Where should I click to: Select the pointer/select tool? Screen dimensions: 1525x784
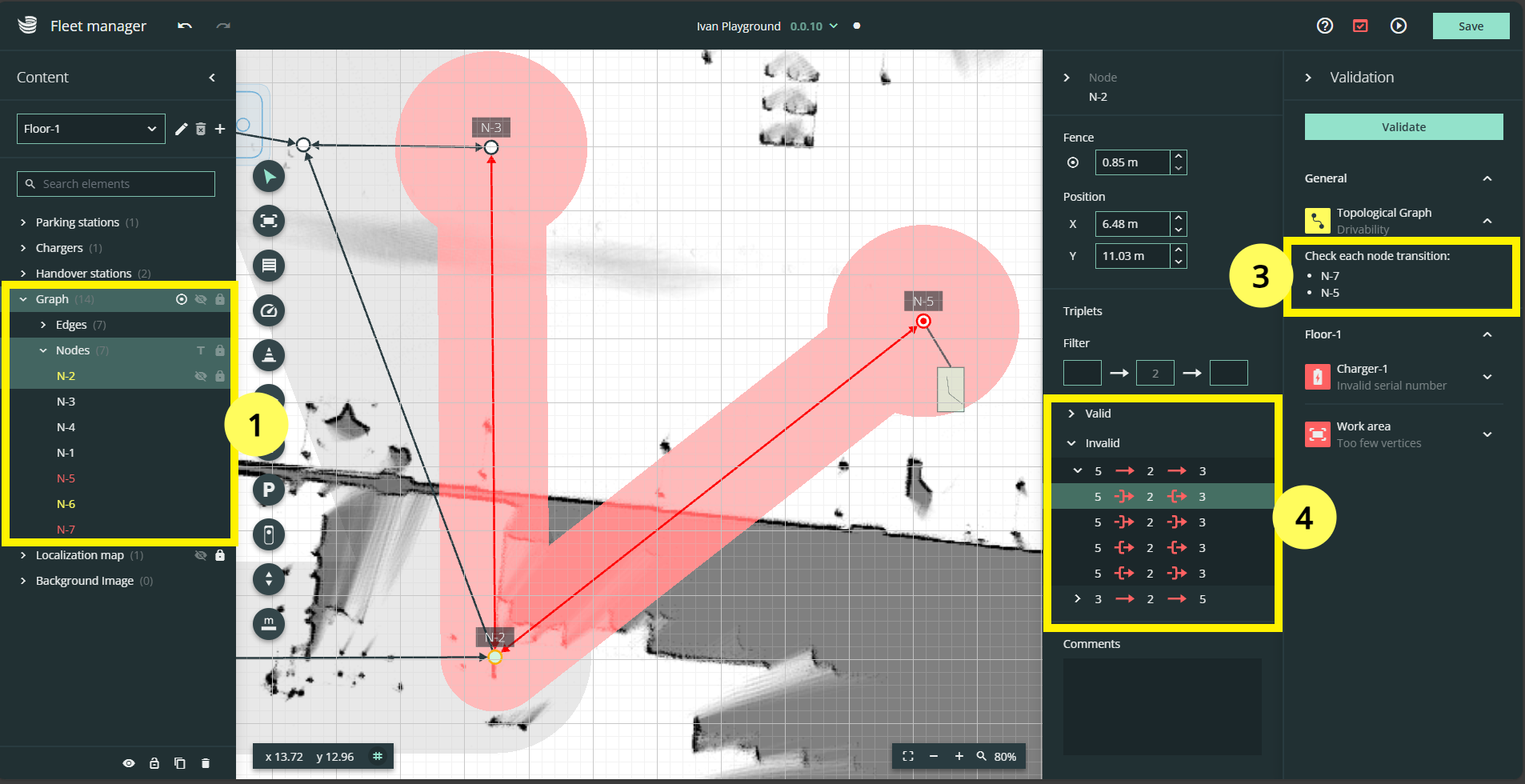pyautogui.click(x=269, y=176)
